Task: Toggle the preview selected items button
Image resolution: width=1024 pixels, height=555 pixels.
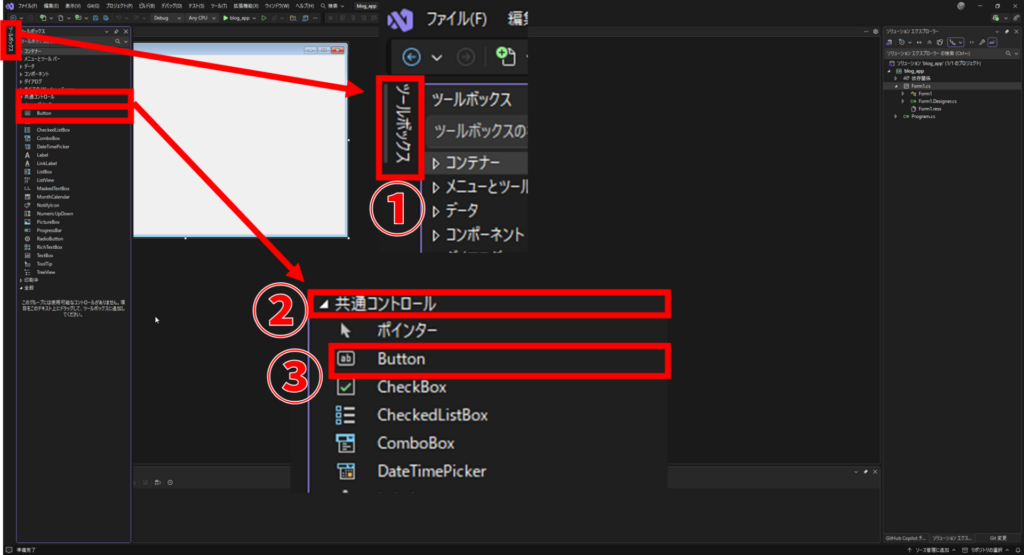Action: tap(992, 42)
